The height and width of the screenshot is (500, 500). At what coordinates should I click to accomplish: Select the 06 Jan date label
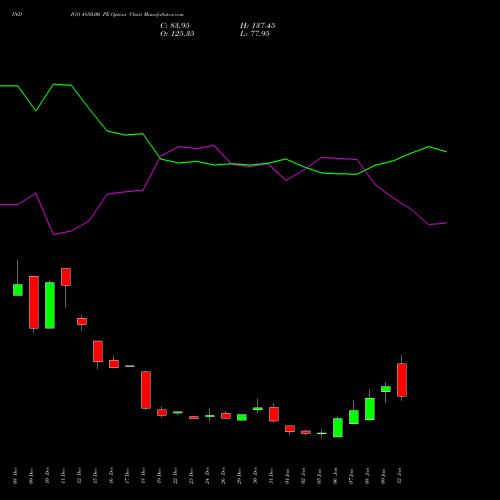click(335, 476)
